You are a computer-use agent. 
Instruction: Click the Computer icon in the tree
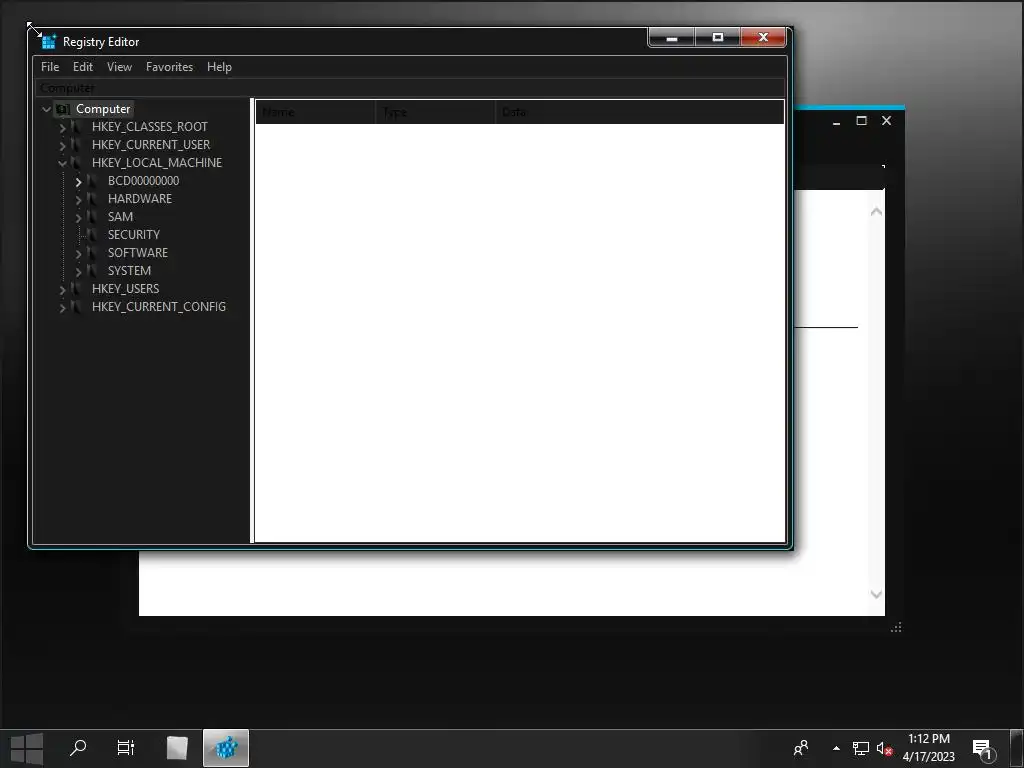(x=63, y=109)
